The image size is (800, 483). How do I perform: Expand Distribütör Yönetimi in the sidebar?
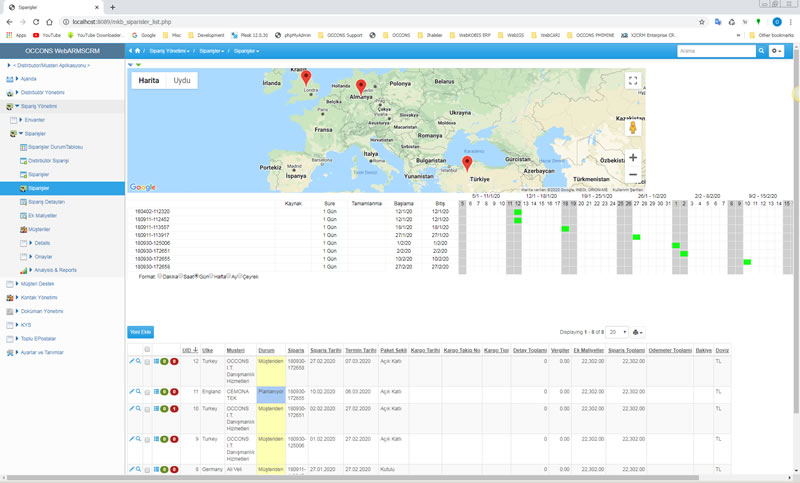click(x=17, y=92)
